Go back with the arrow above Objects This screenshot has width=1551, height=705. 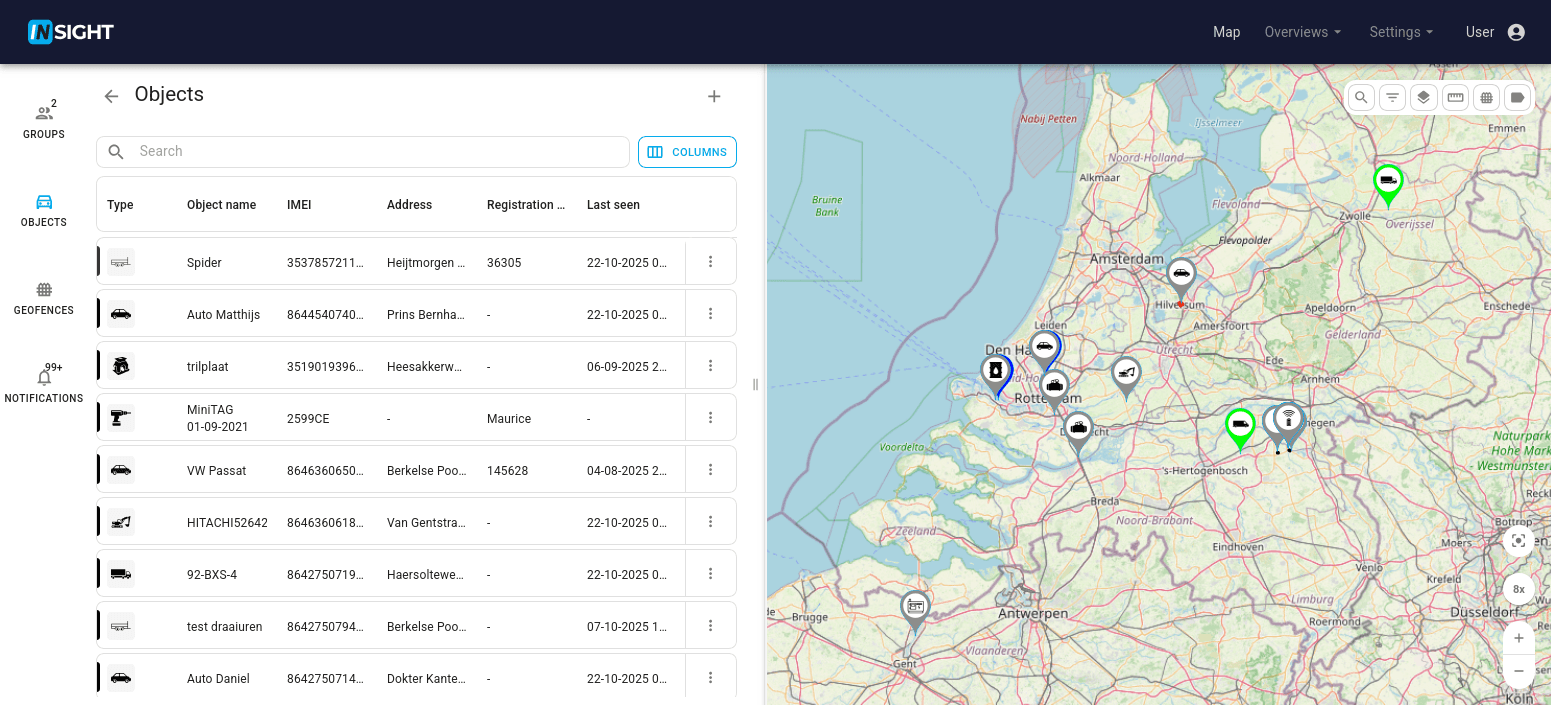[x=111, y=95]
